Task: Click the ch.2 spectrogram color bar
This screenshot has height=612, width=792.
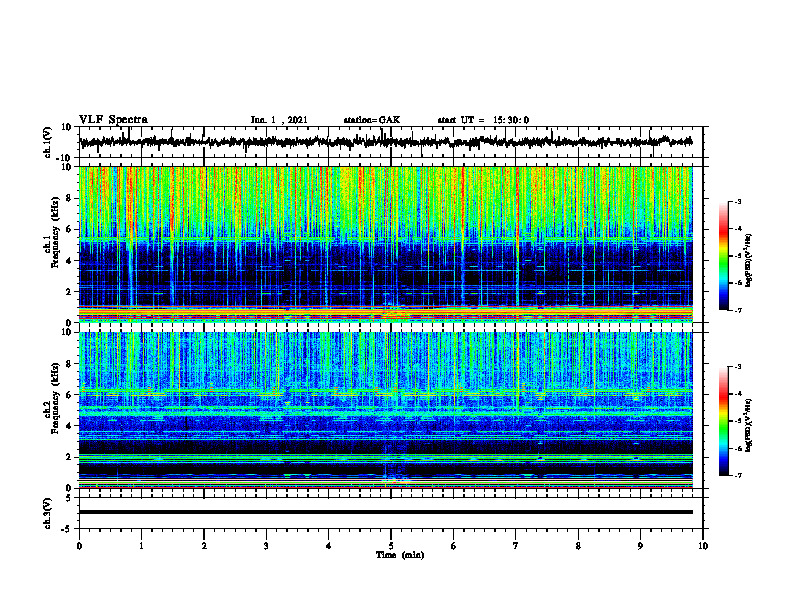Action: point(723,421)
